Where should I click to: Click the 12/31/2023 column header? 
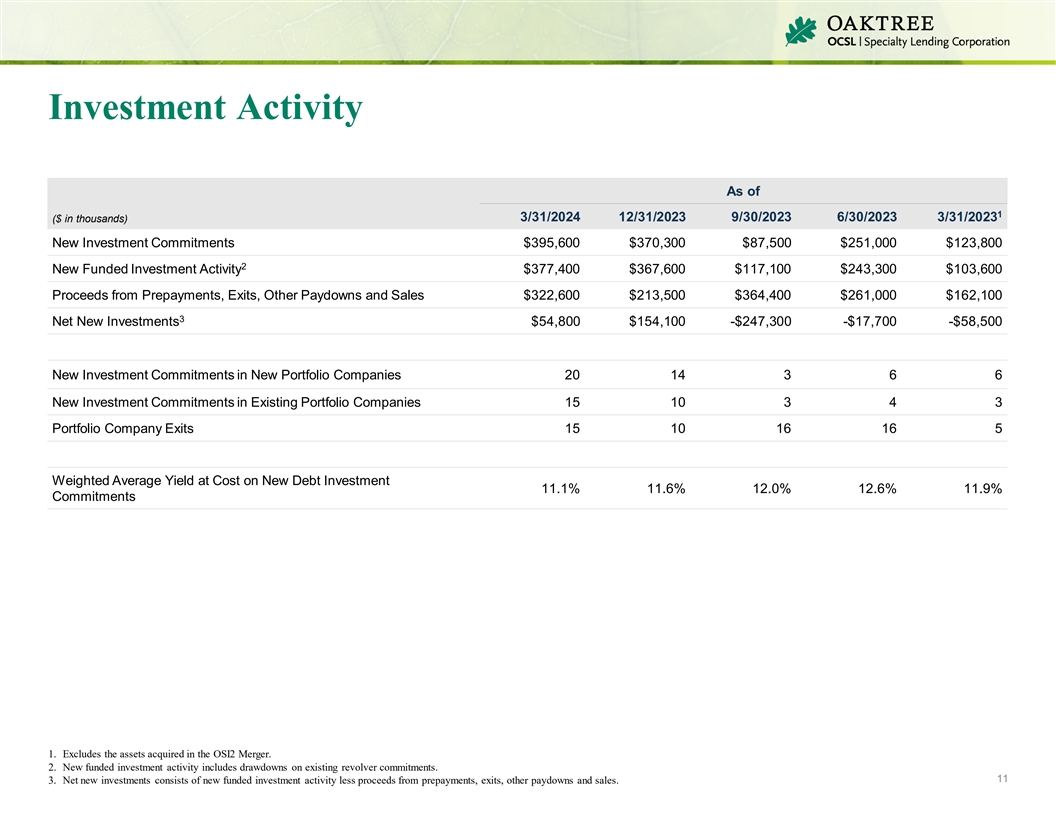(x=651, y=217)
